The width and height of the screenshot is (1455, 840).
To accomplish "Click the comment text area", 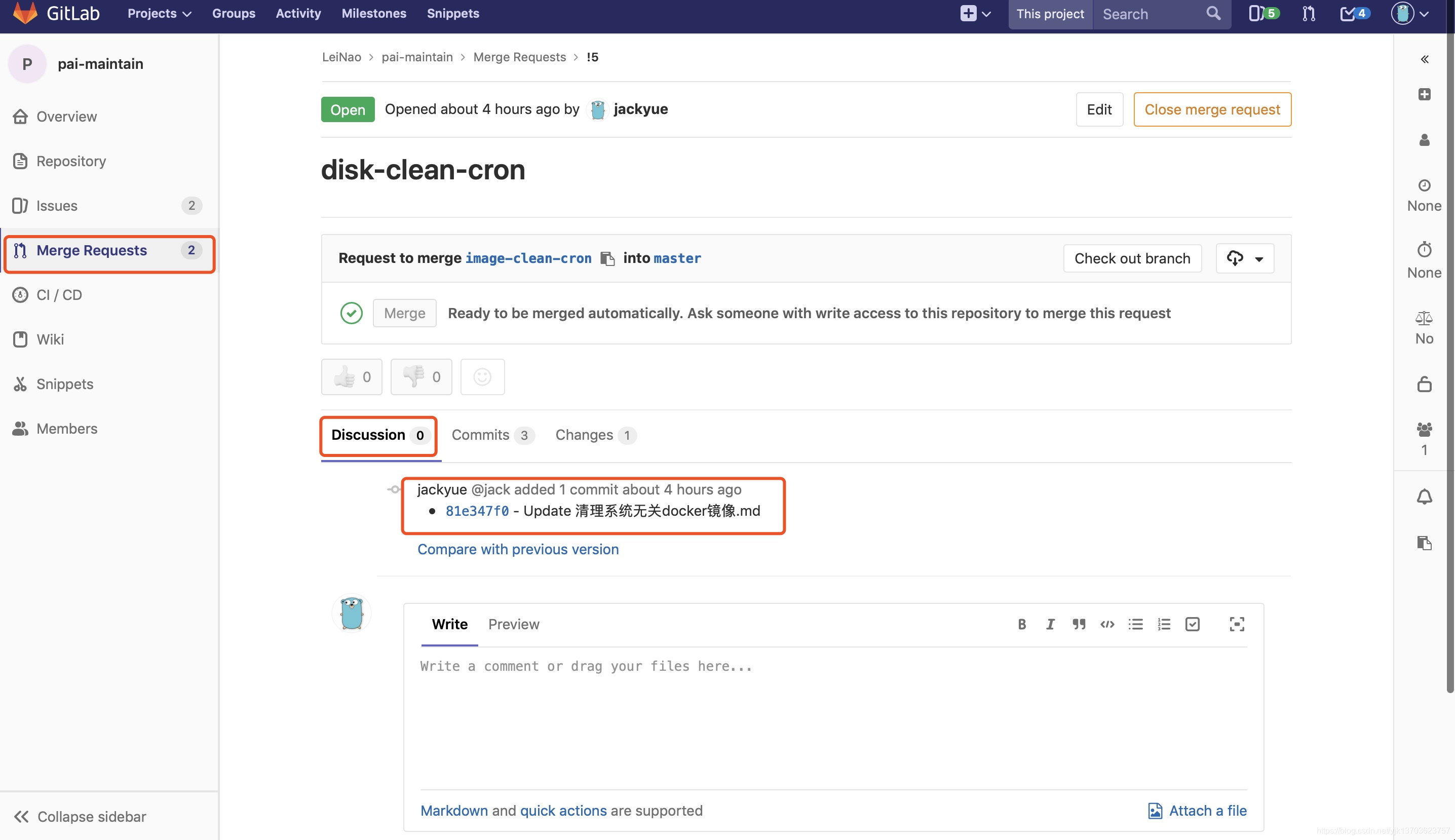I will pyautogui.click(x=834, y=718).
